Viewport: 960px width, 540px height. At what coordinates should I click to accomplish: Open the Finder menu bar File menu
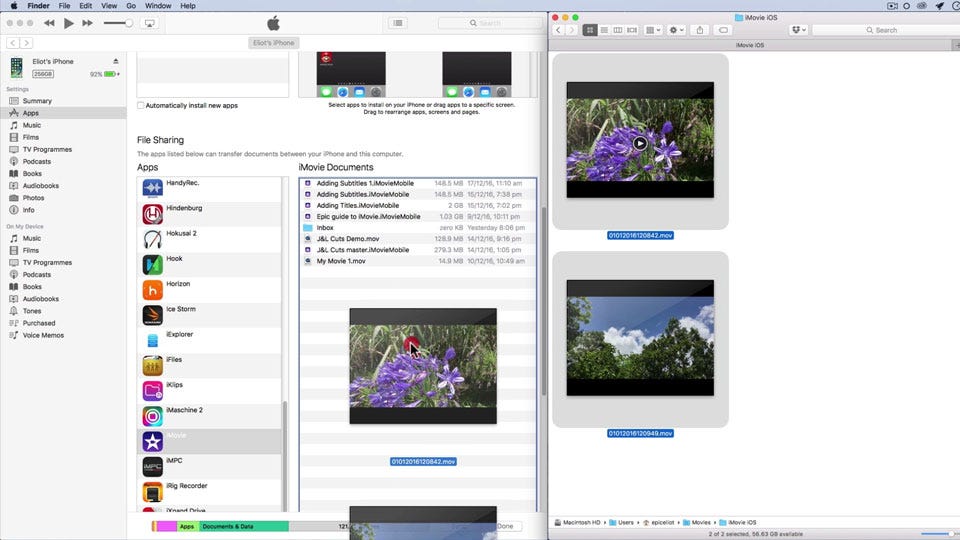64,6
